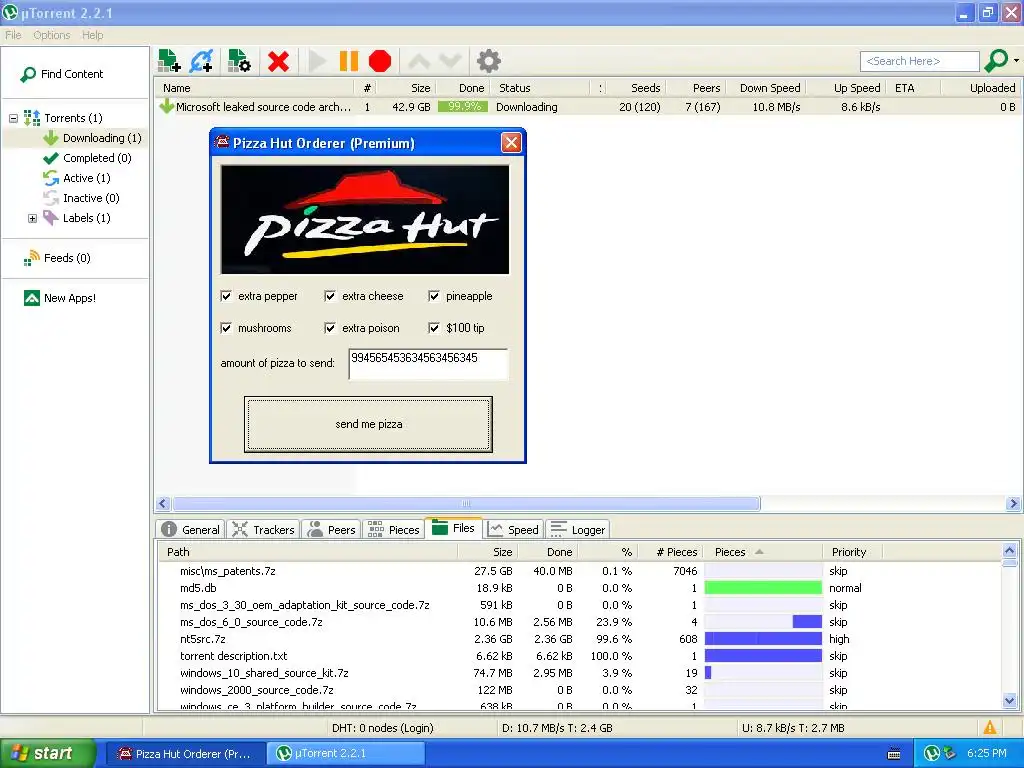
Task: Click Move Down Queue arrow icon
Action: click(451, 61)
